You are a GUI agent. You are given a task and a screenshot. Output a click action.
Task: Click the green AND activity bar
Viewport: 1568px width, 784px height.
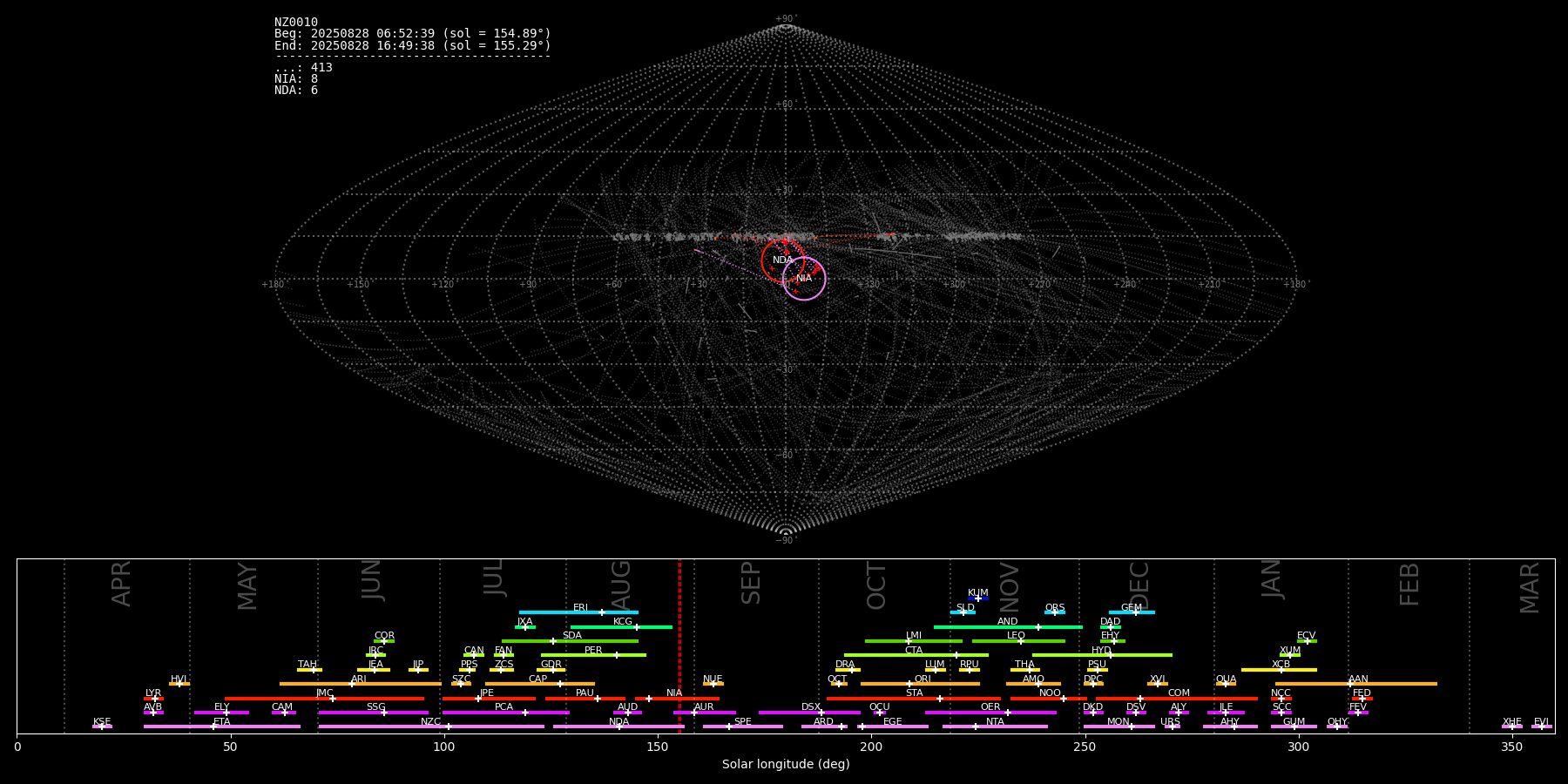(x=1008, y=627)
